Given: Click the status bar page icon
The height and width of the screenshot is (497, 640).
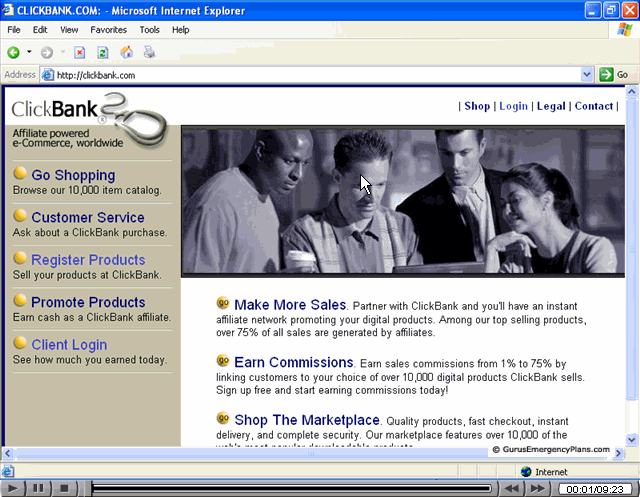Looking at the screenshot, I should tap(8, 471).
